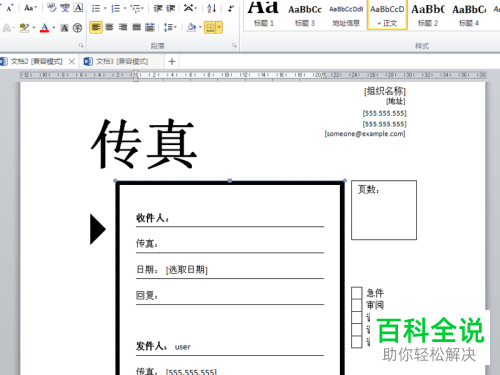Apply character border with the boxed A icon

point(78,8)
